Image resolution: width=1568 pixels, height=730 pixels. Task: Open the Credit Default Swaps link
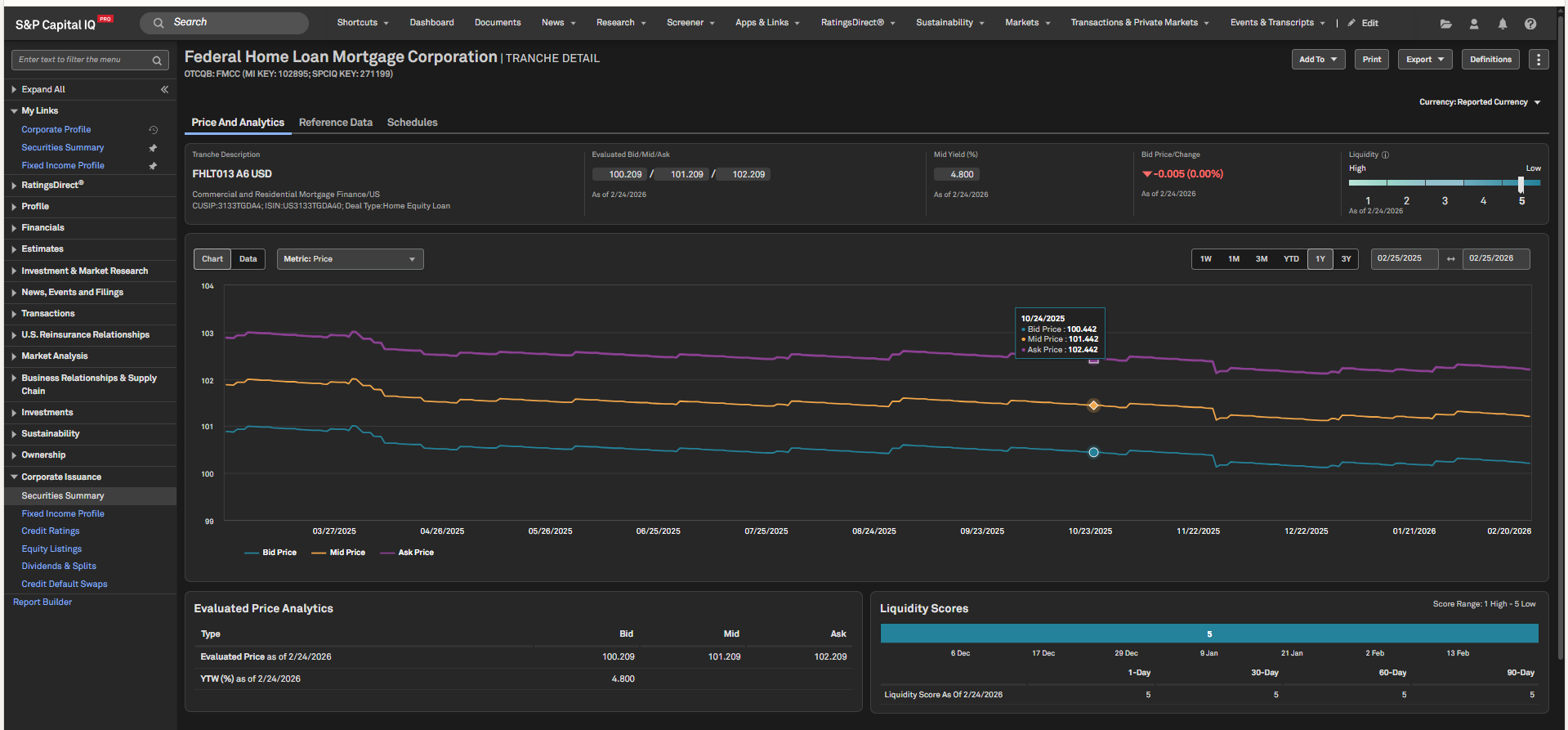click(65, 584)
